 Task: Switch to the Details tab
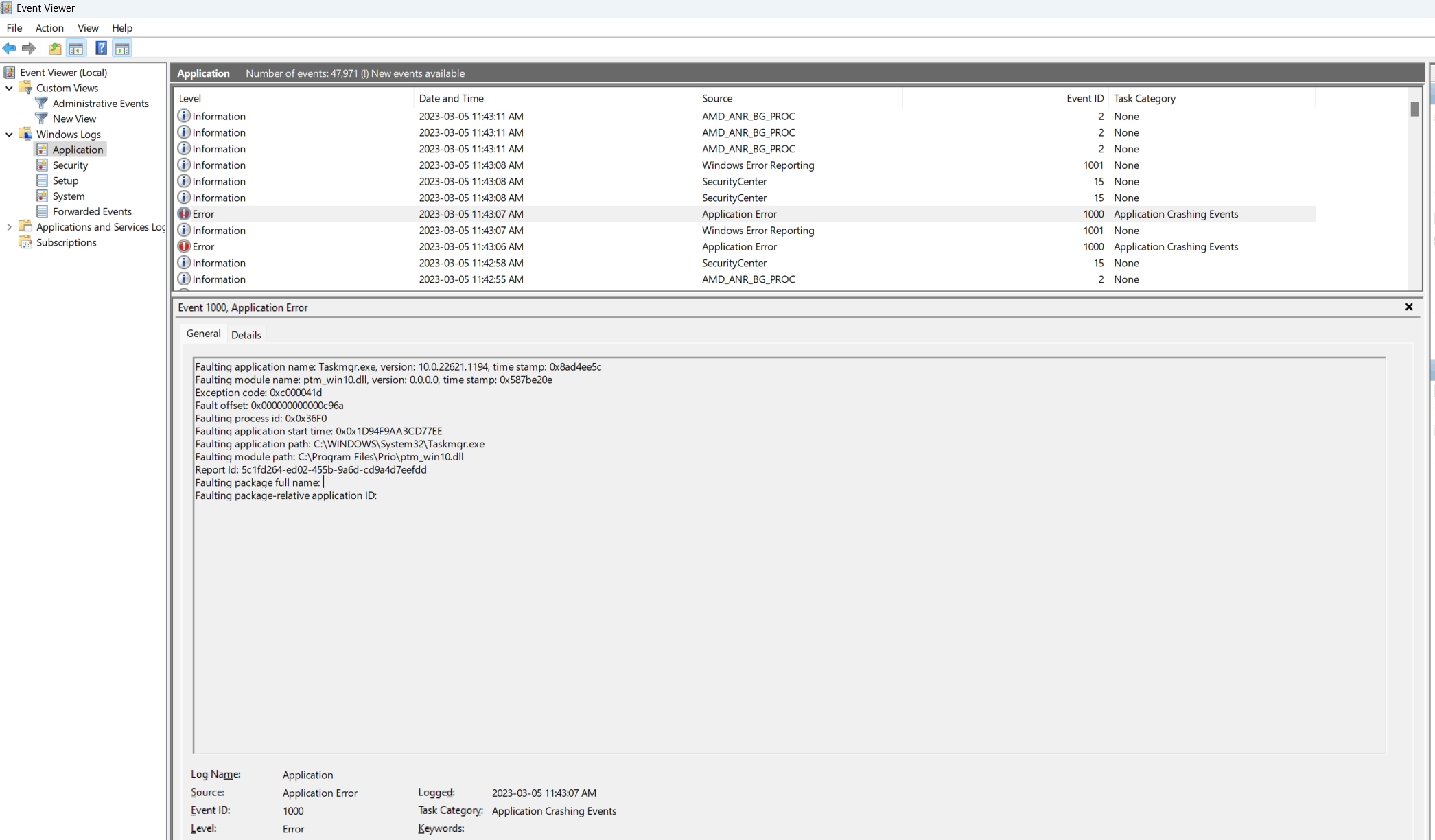246,335
